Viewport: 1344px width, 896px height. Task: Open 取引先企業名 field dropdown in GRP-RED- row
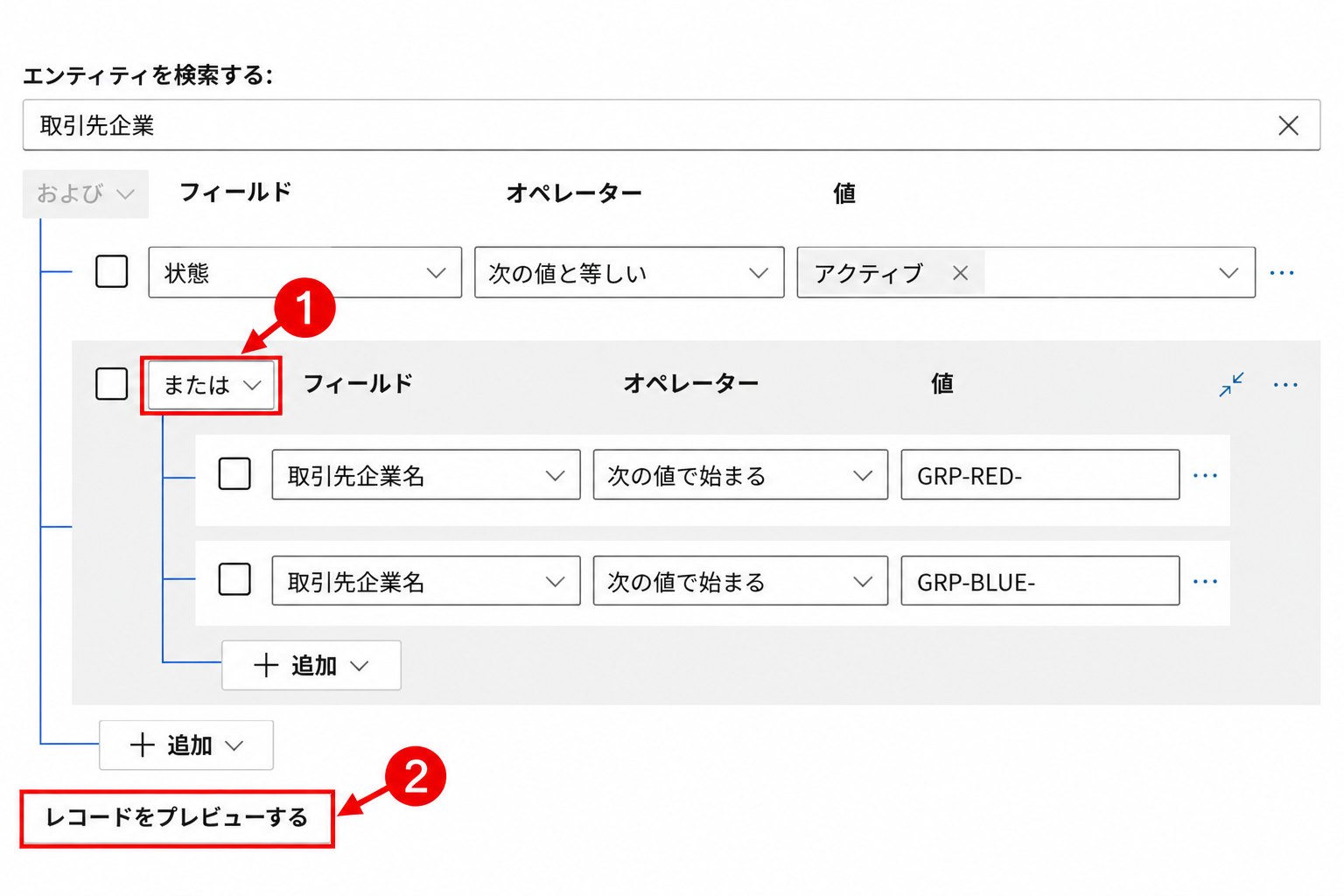click(x=426, y=474)
